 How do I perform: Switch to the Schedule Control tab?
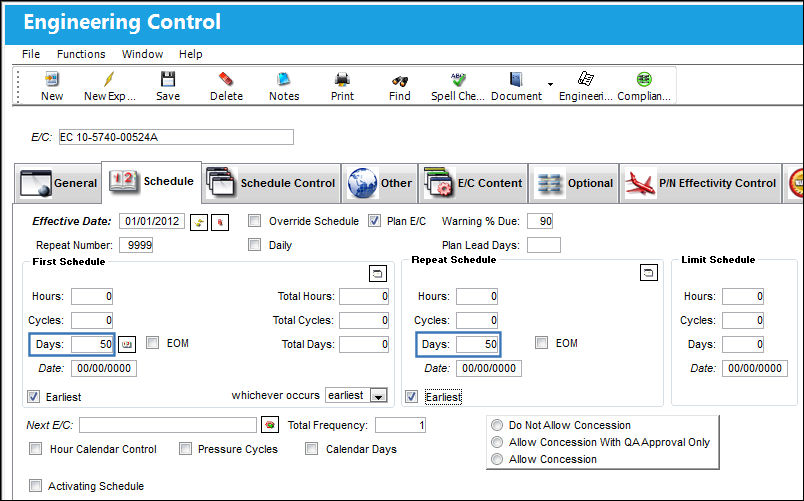pyautogui.click(x=271, y=183)
